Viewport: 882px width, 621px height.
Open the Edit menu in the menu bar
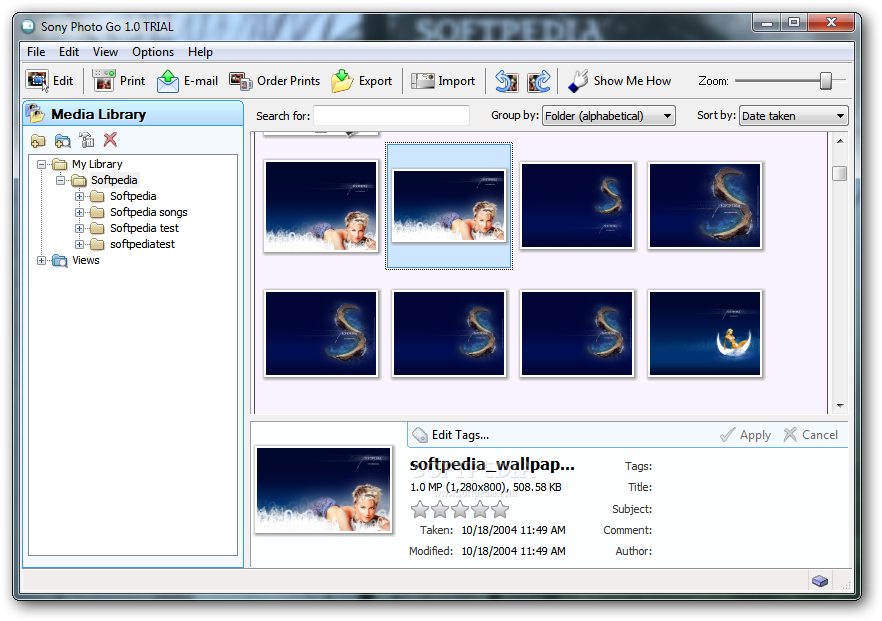(x=69, y=52)
